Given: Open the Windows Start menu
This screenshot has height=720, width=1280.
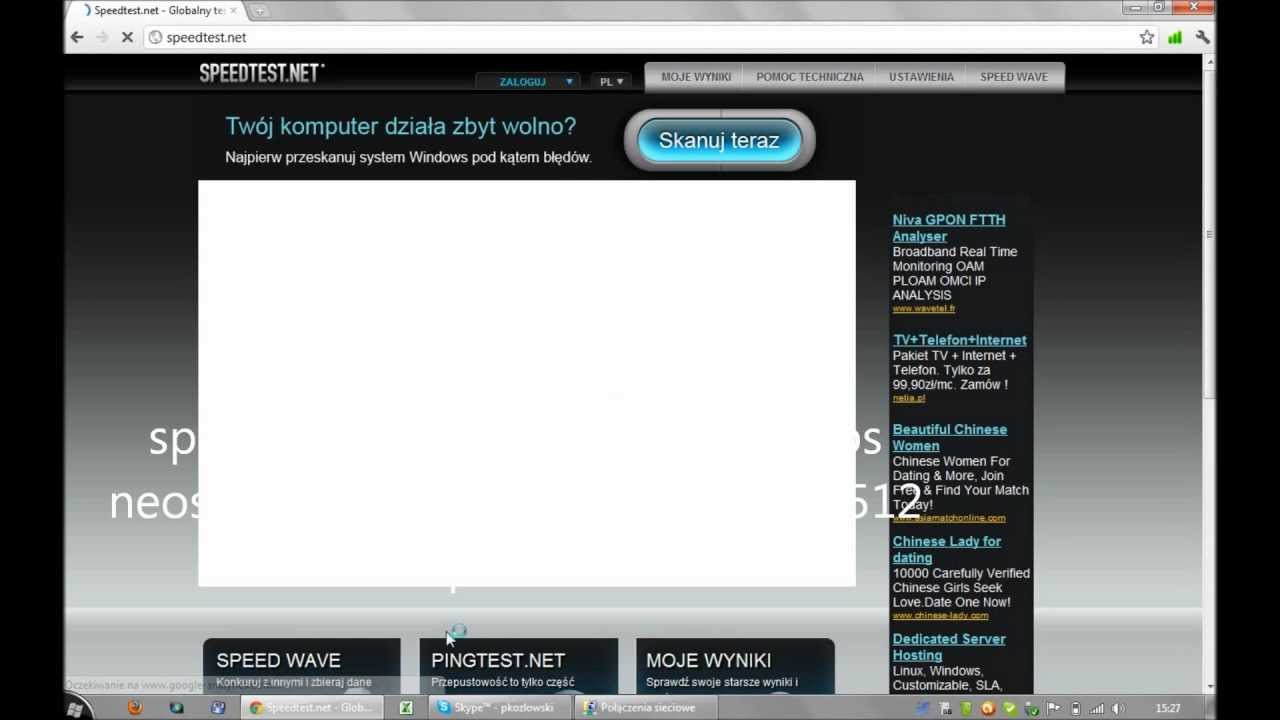Looking at the screenshot, I should 75,708.
